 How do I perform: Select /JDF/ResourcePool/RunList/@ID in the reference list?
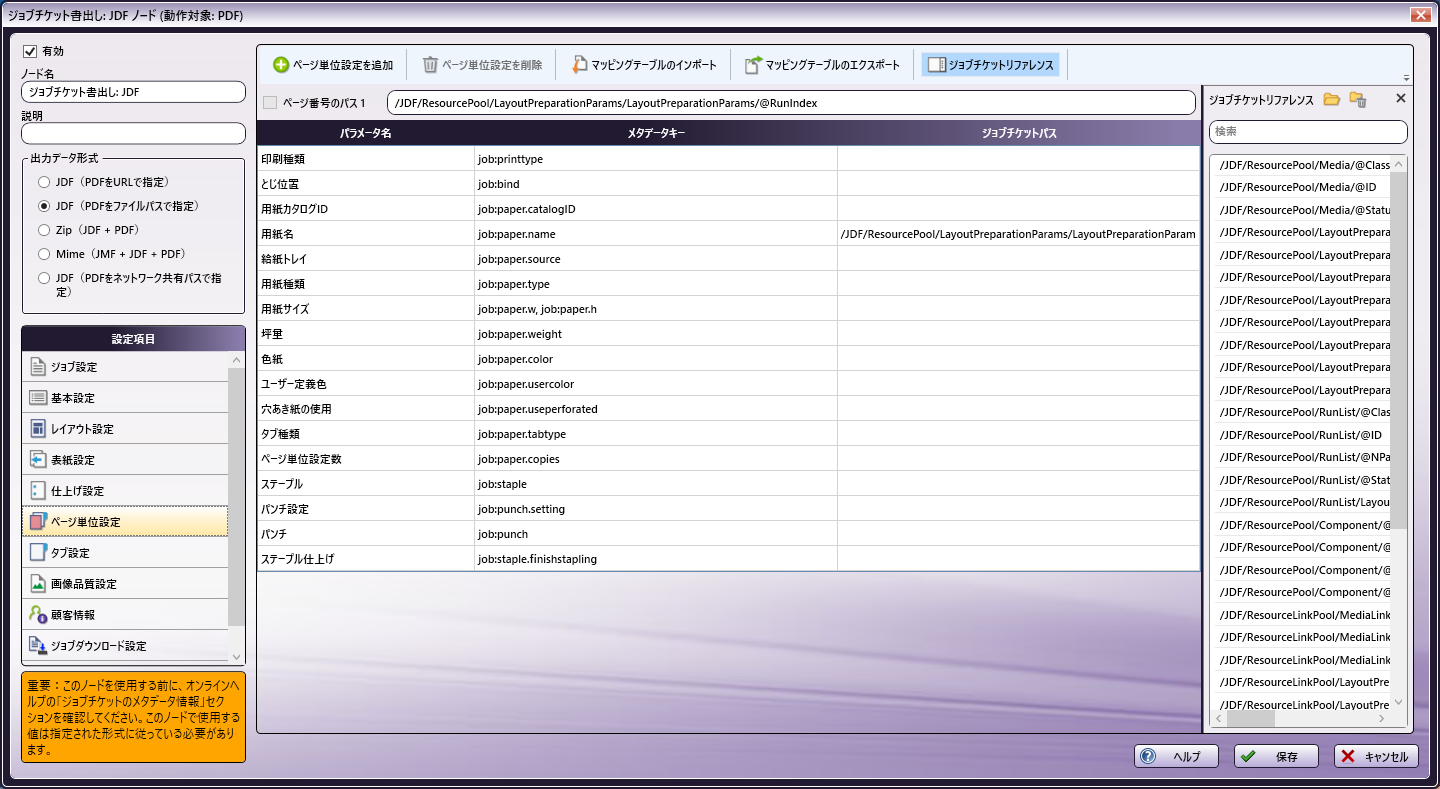1300,435
